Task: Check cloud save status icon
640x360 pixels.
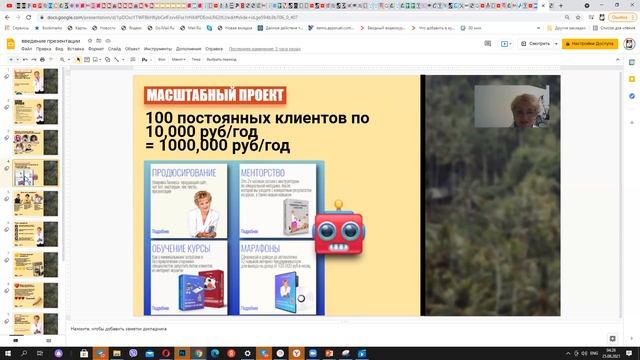Action: click(108, 41)
